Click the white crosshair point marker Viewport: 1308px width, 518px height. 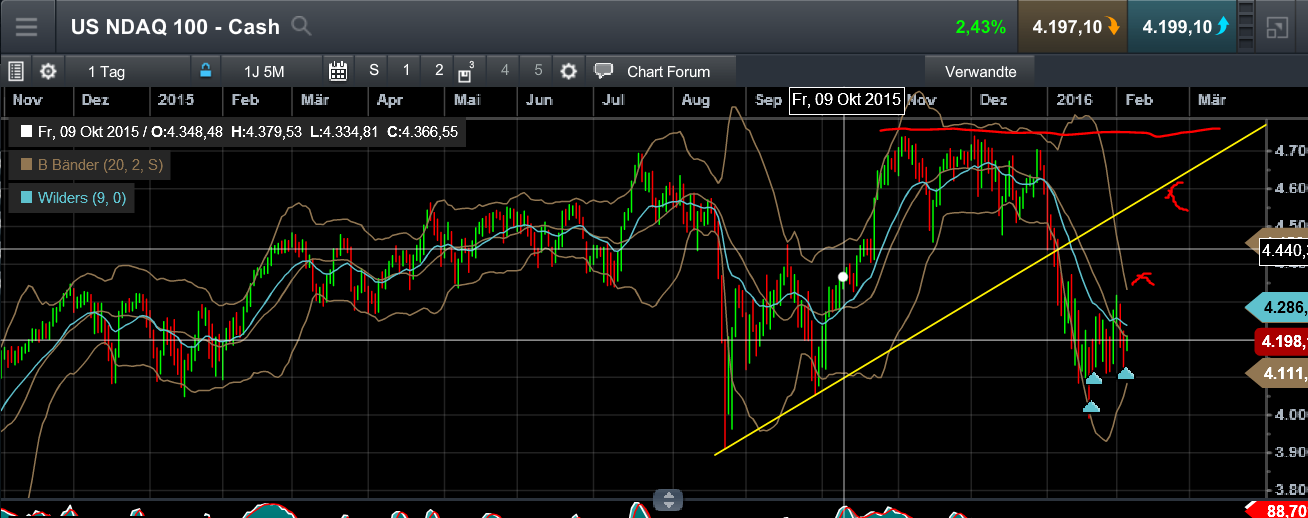click(x=843, y=276)
